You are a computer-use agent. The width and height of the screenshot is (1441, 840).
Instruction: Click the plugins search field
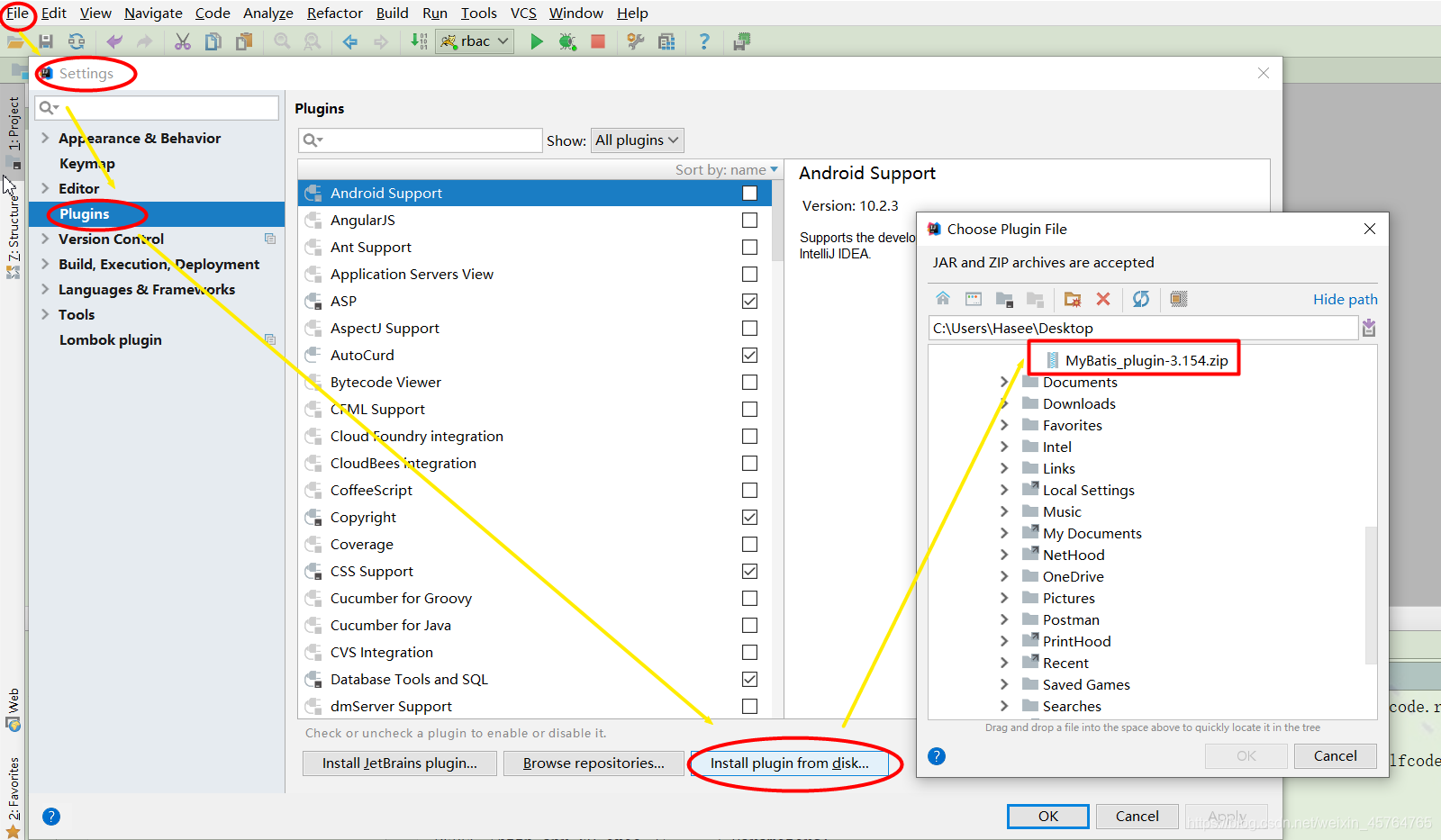pos(419,140)
